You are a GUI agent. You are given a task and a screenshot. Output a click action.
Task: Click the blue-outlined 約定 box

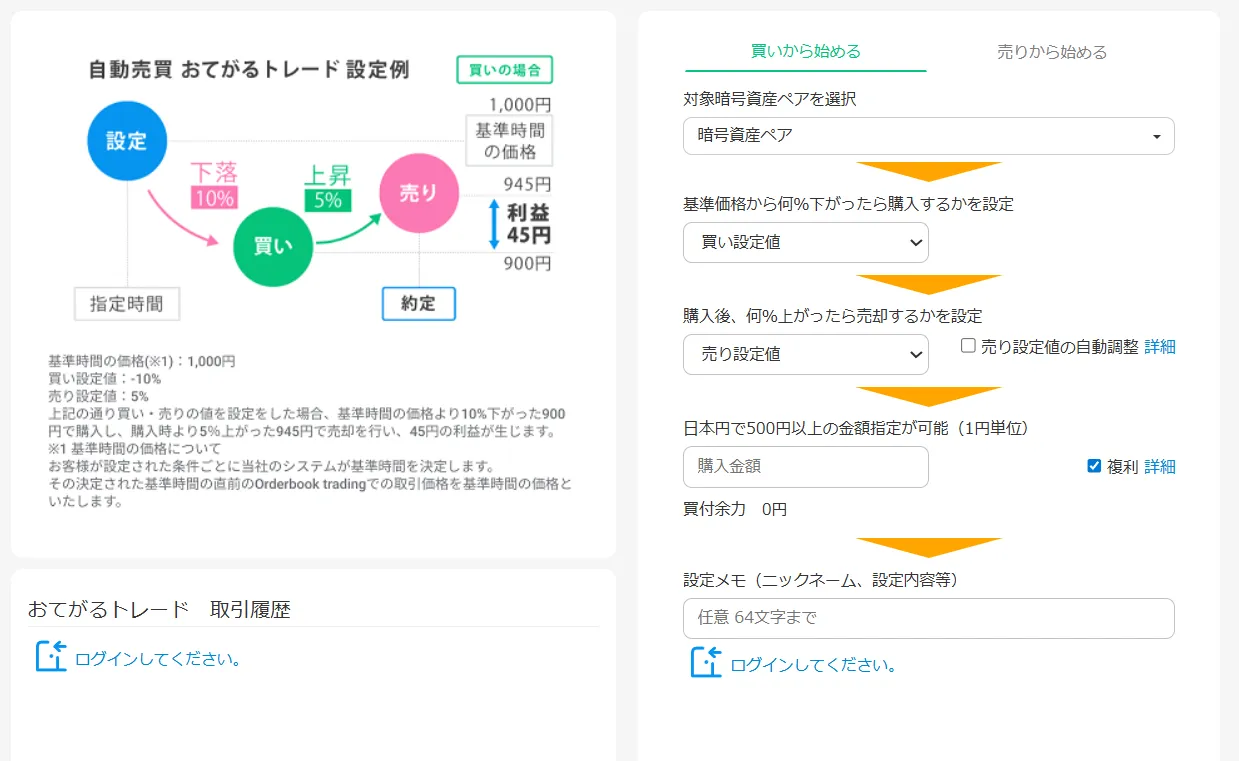pyautogui.click(x=418, y=304)
